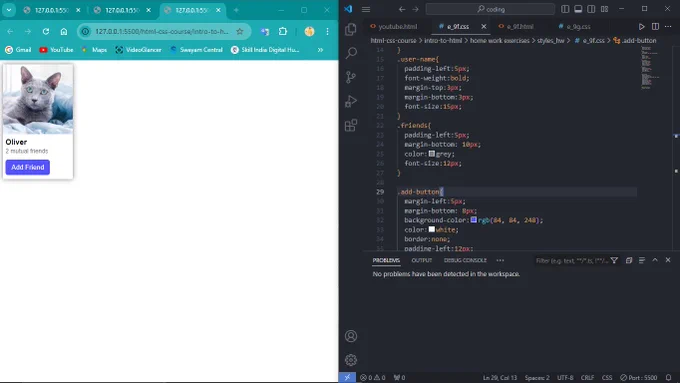Change end of line sequence CRLF

click(588, 377)
